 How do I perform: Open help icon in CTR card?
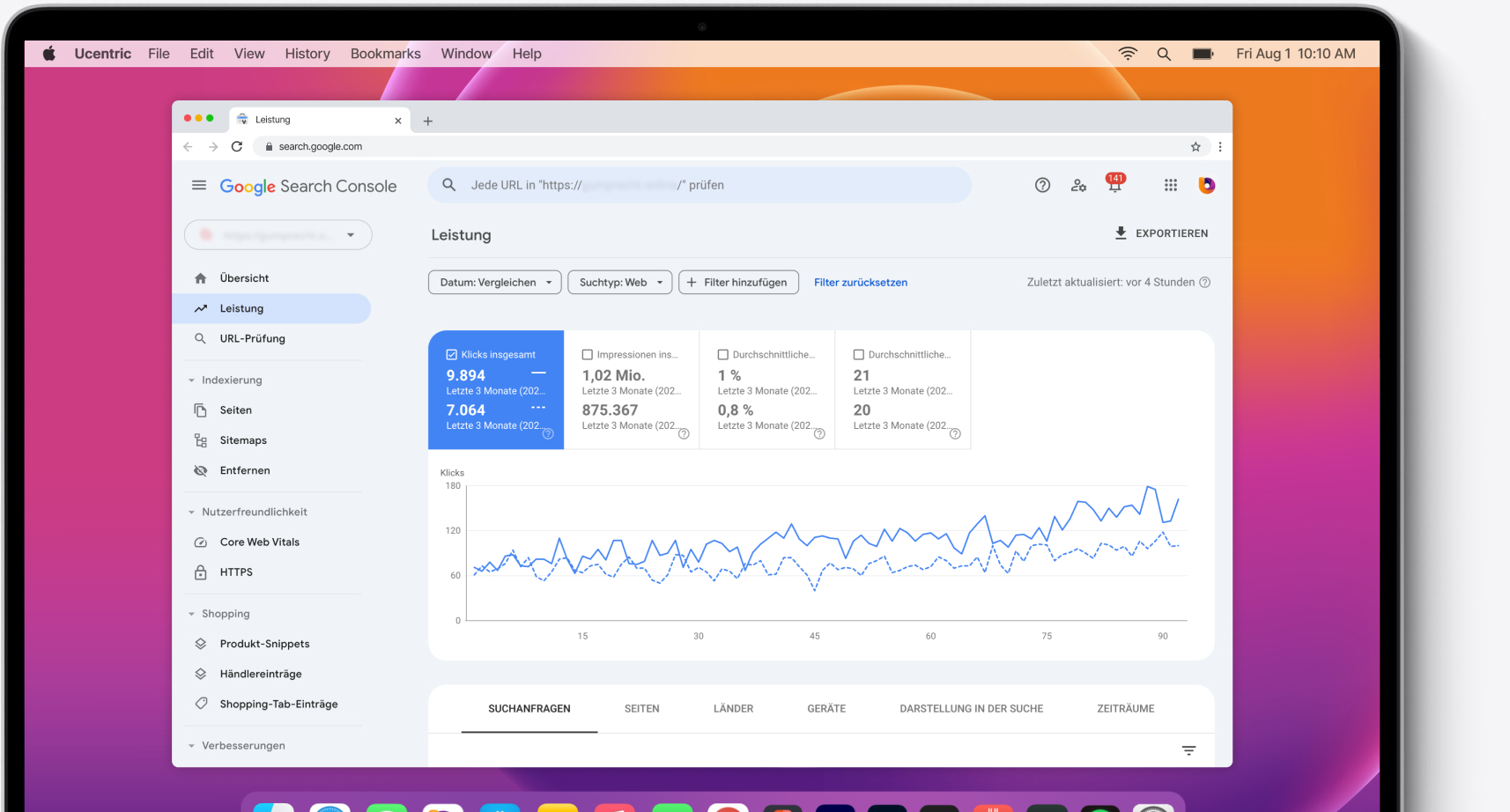coord(819,434)
